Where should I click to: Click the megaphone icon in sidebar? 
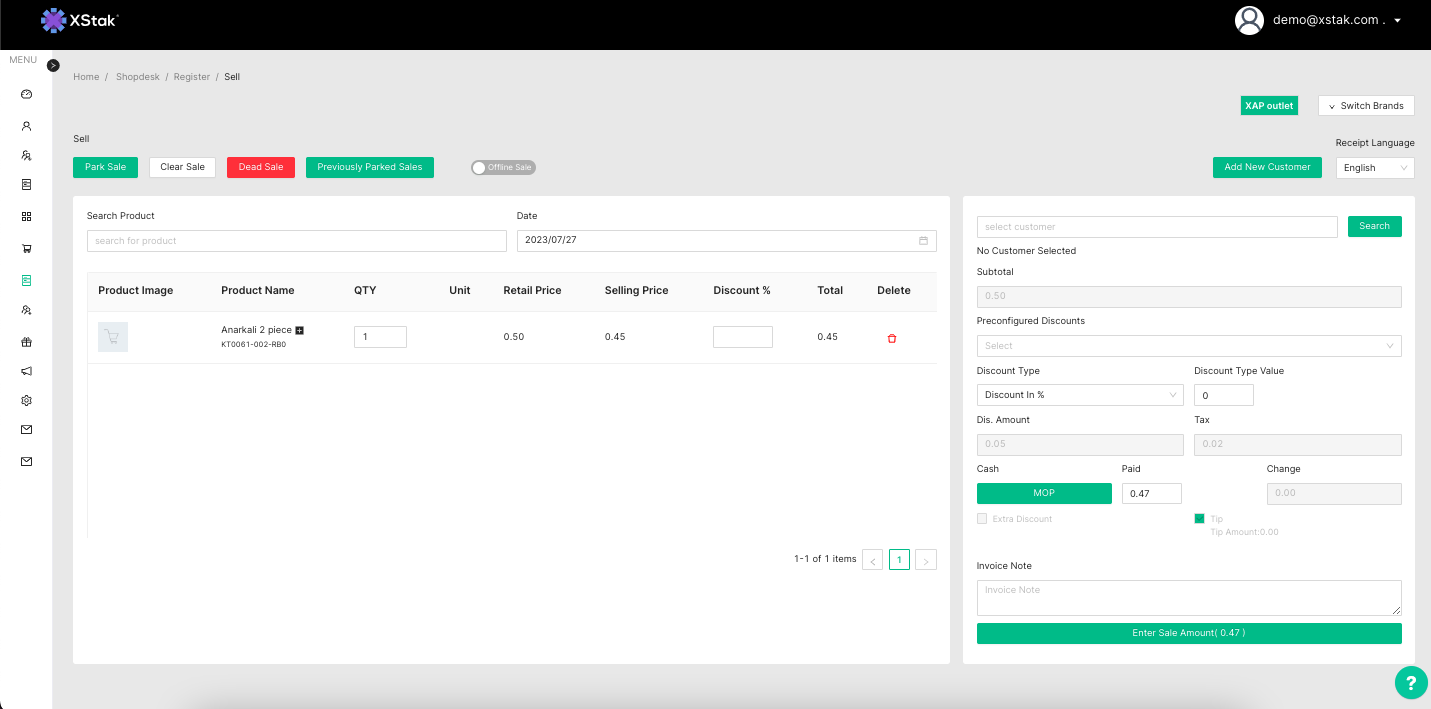(27, 371)
